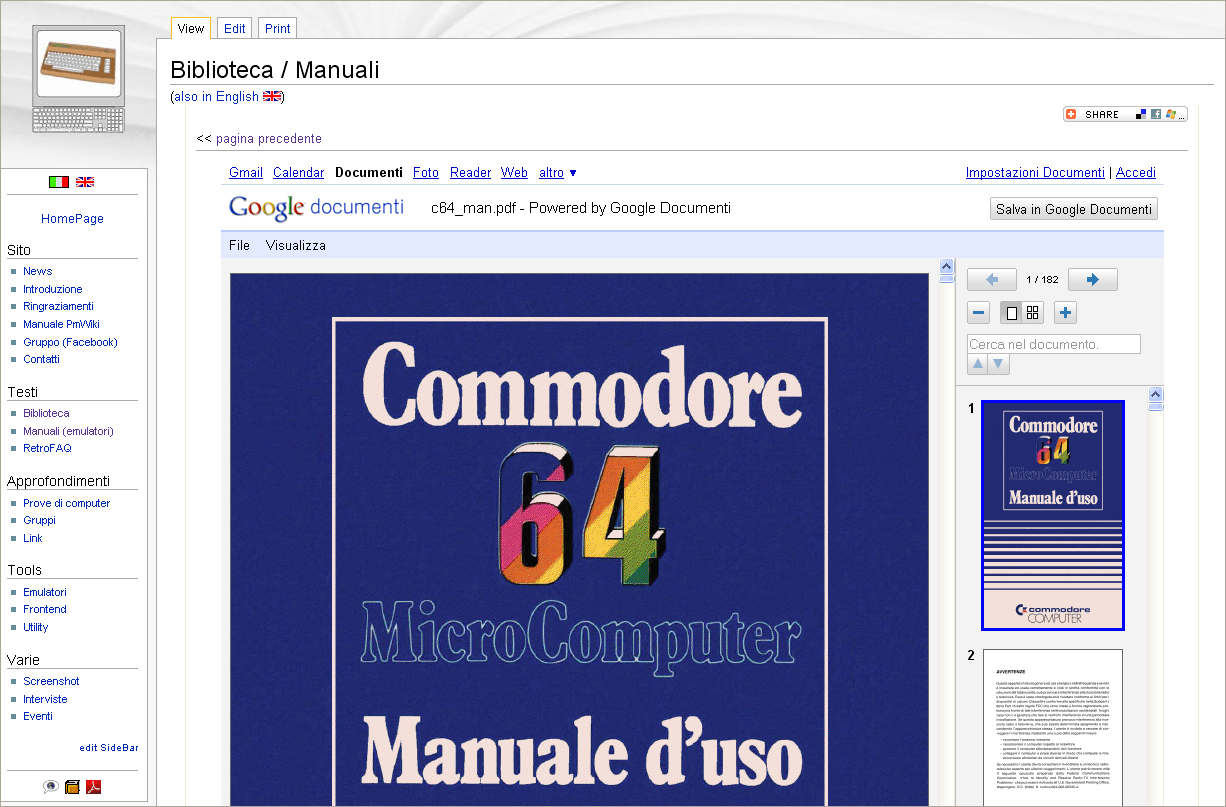The image size is (1226, 807).
Task: Click the yellow book icon in sidebar footer
Action: 72,787
